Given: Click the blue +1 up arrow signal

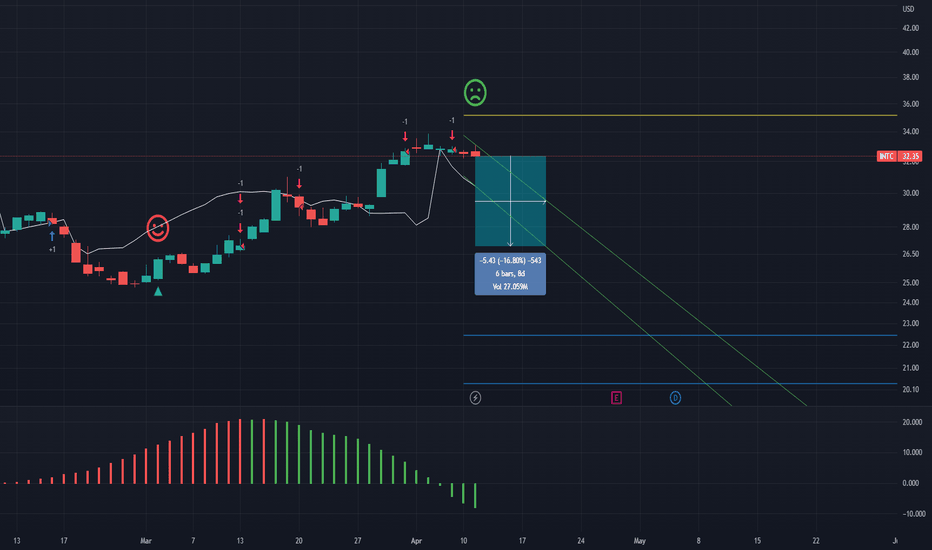Looking at the screenshot, I should click(x=52, y=236).
